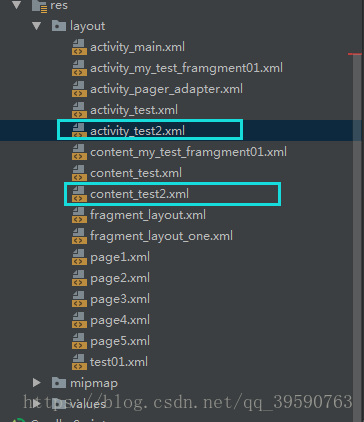
Task: Select content_test2.xml file name
Action: tap(139, 194)
